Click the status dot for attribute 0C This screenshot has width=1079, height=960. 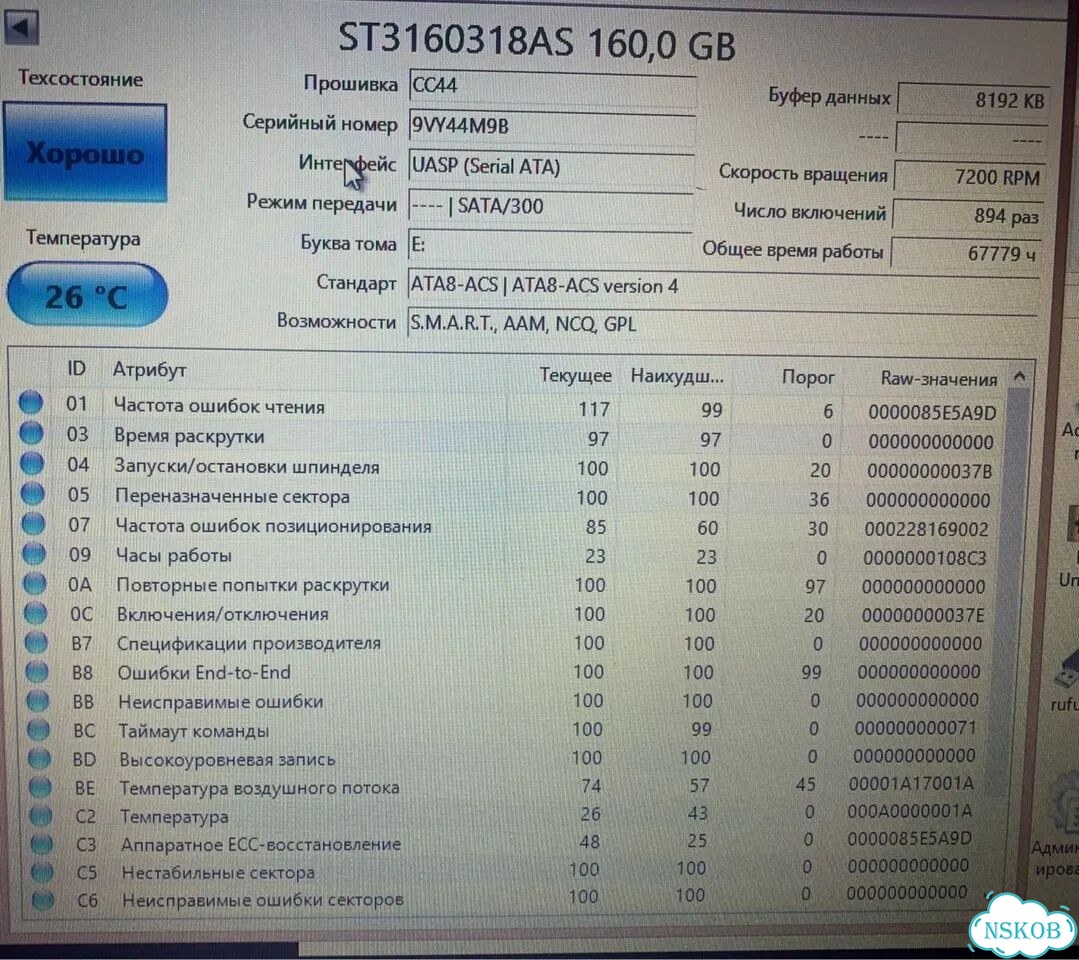click(x=36, y=613)
